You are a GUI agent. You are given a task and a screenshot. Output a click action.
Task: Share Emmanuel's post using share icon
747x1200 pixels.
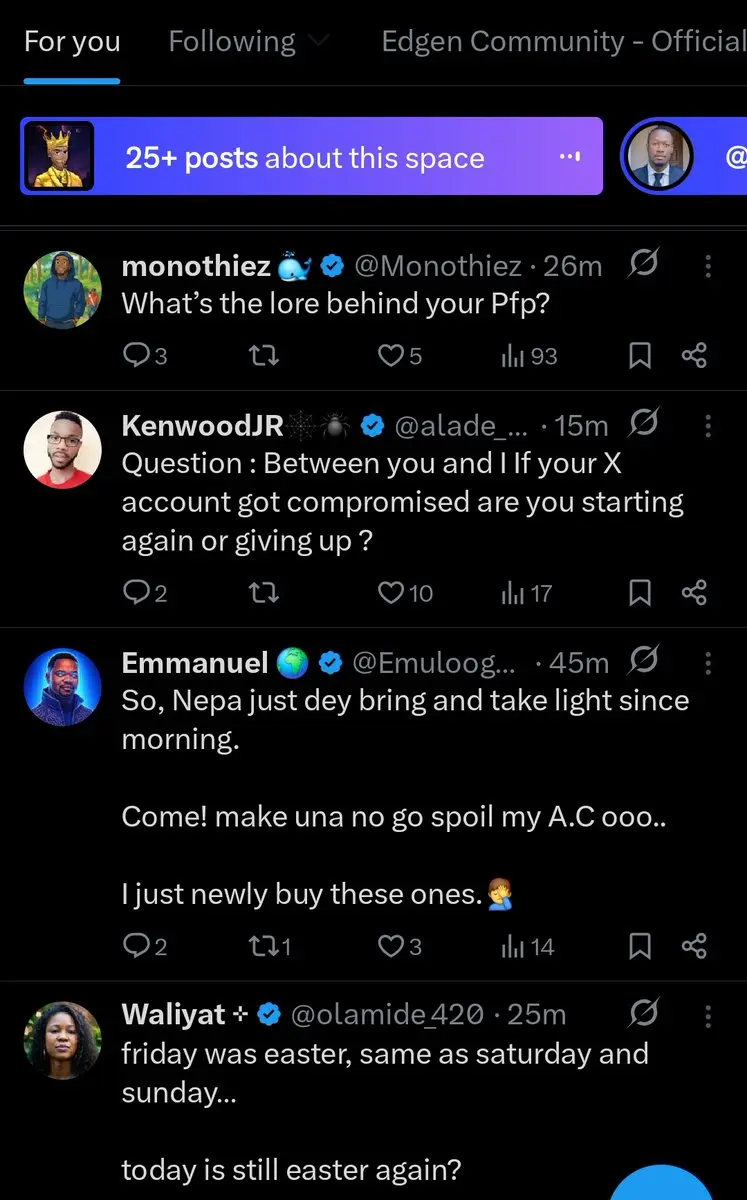click(x=694, y=946)
